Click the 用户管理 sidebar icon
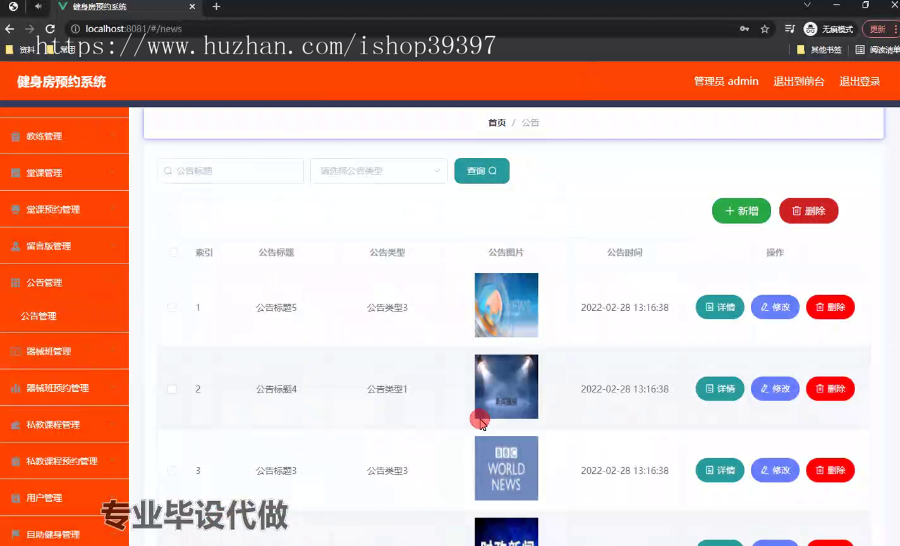Screen dimensions: 900x546 point(15,498)
